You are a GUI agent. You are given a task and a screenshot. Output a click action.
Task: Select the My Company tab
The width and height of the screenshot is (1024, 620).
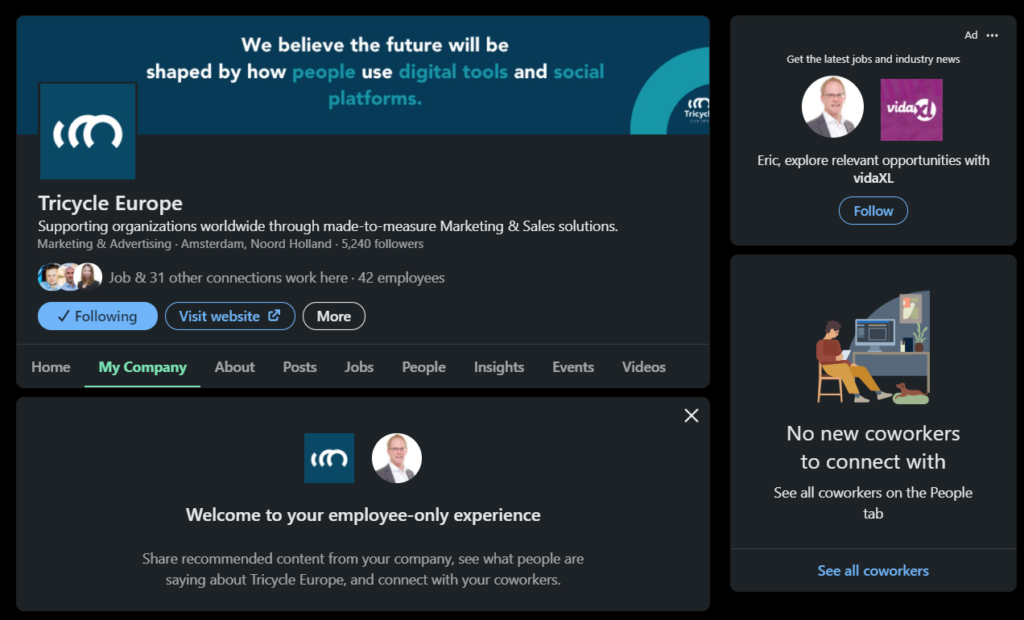pos(142,367)
